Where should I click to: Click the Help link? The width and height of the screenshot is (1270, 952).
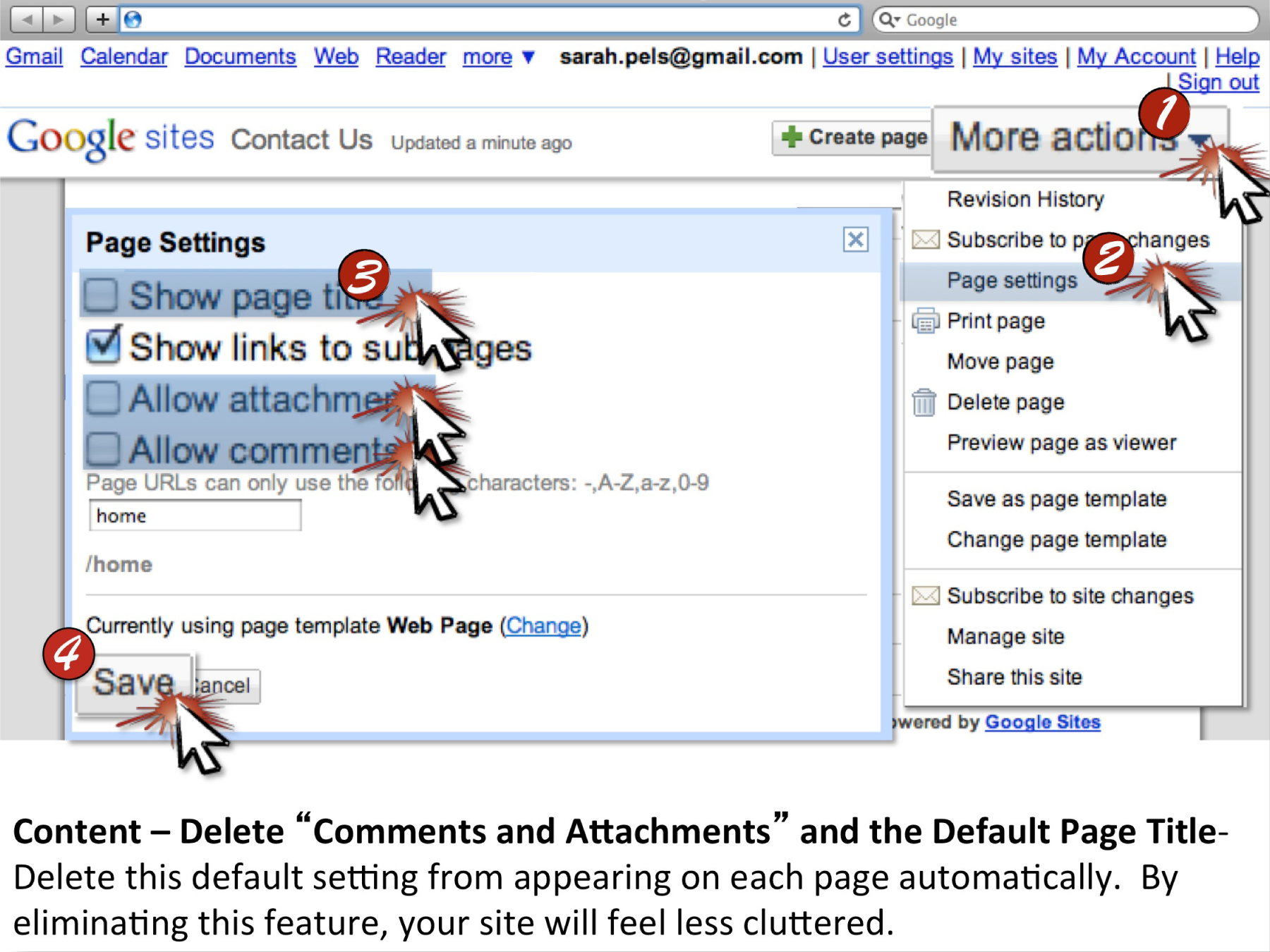pyautogui.click(x=1237, y=56)
